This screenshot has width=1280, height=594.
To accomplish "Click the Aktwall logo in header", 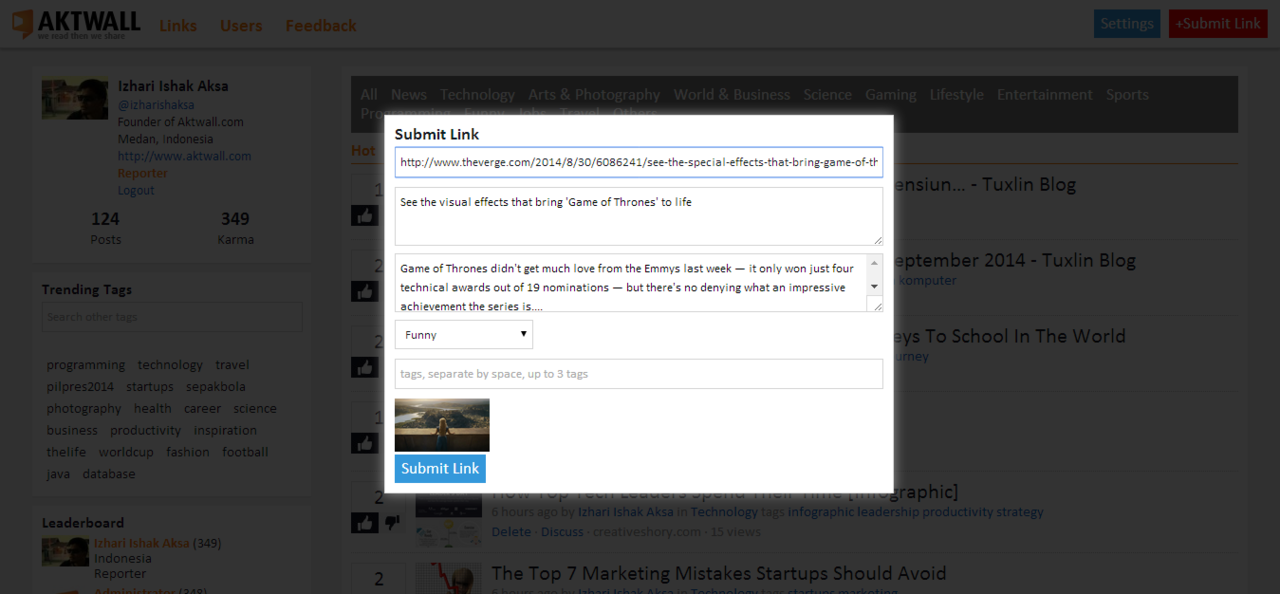I will pos(76,24).
